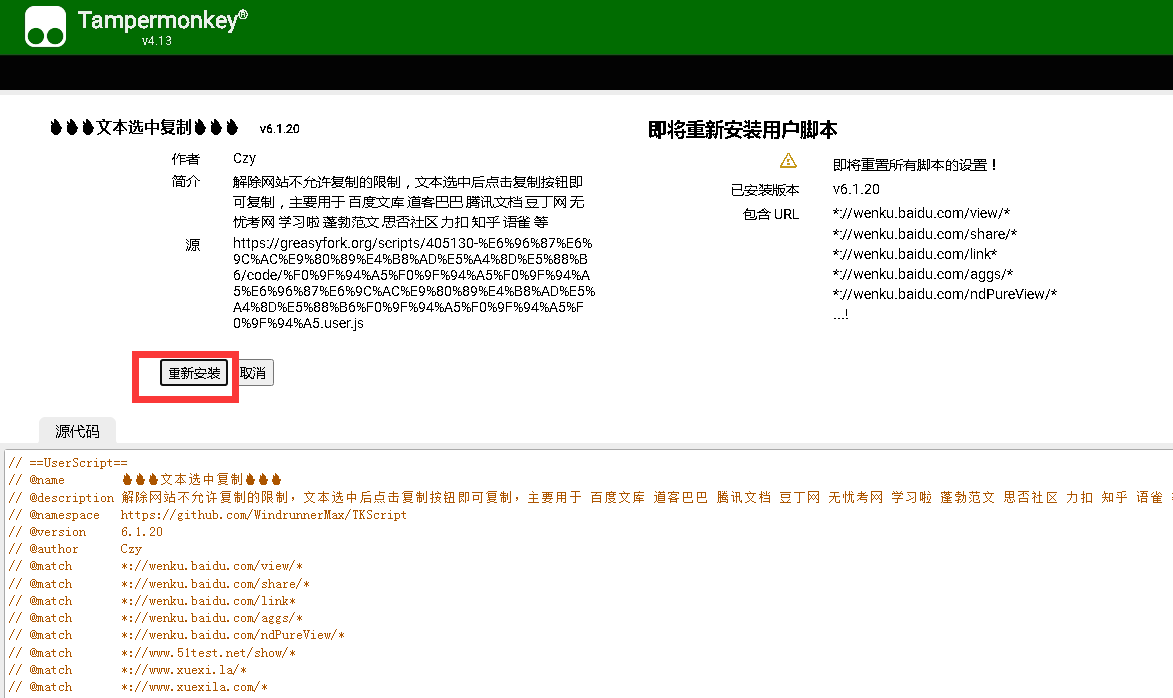1173x698 pixels.
Task: Click the installed version v6.1.20 value
Action: [x=856, y=189]
